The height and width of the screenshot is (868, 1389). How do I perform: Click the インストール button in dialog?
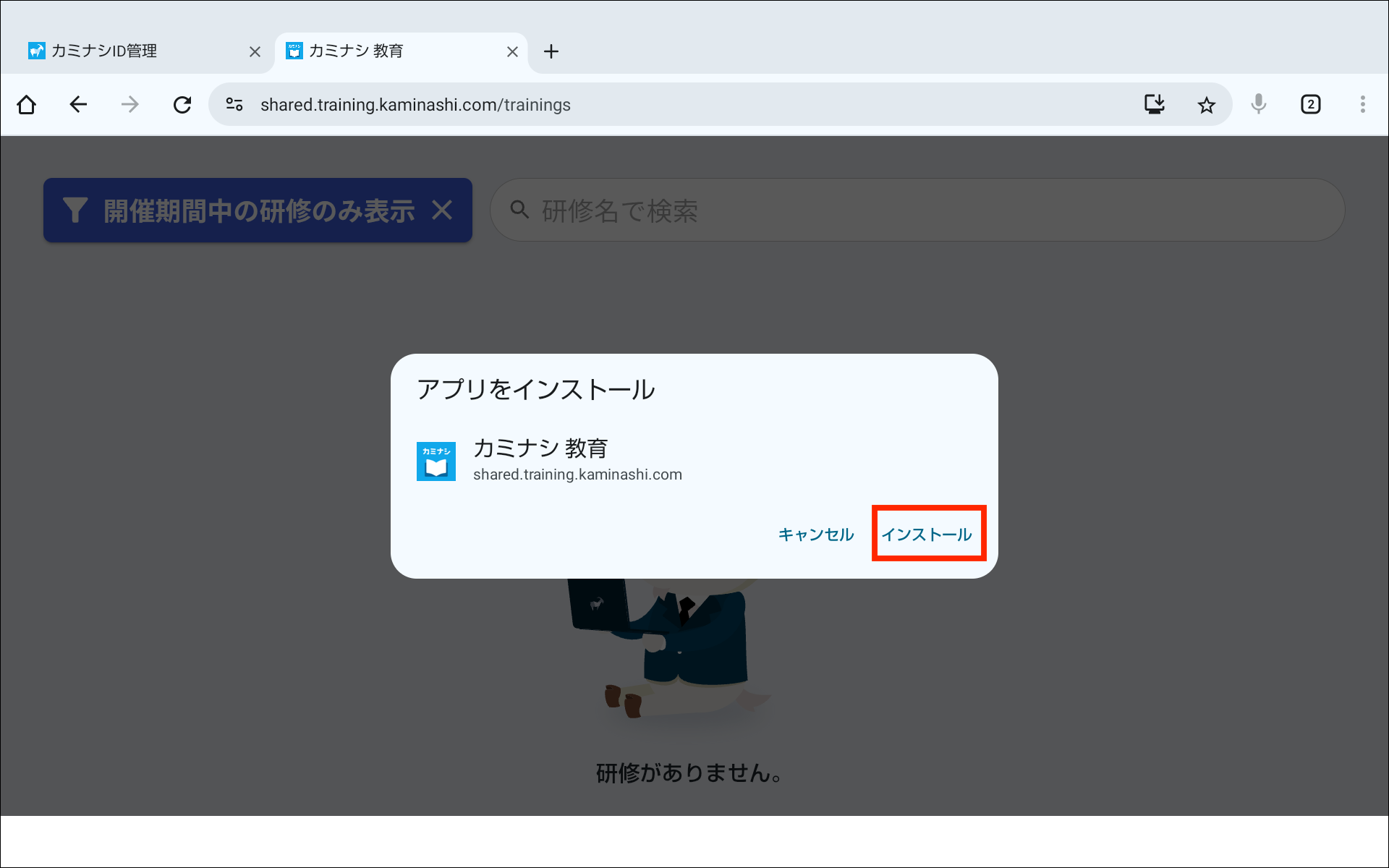tap(927, 535)
